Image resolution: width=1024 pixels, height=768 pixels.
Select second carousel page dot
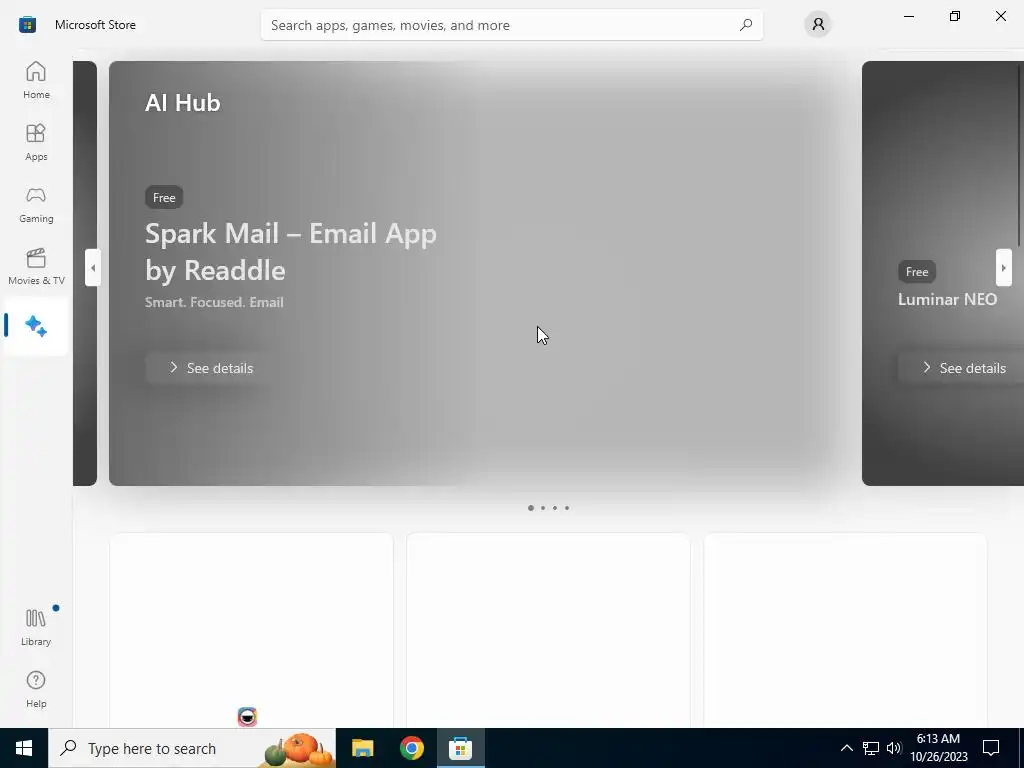(543, 508)
